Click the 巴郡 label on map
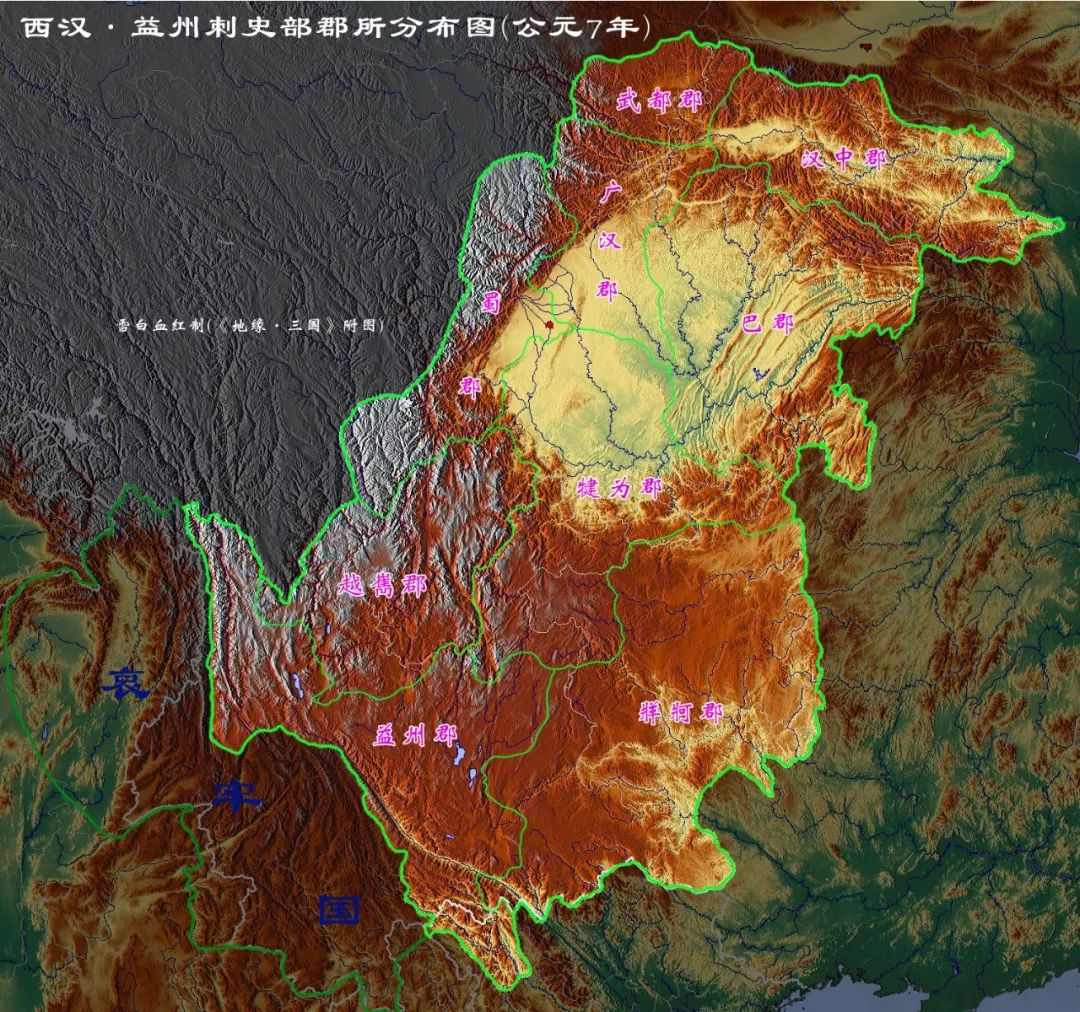The height and width of the screenshot is (1012, 1080). (x=768, y=323)
